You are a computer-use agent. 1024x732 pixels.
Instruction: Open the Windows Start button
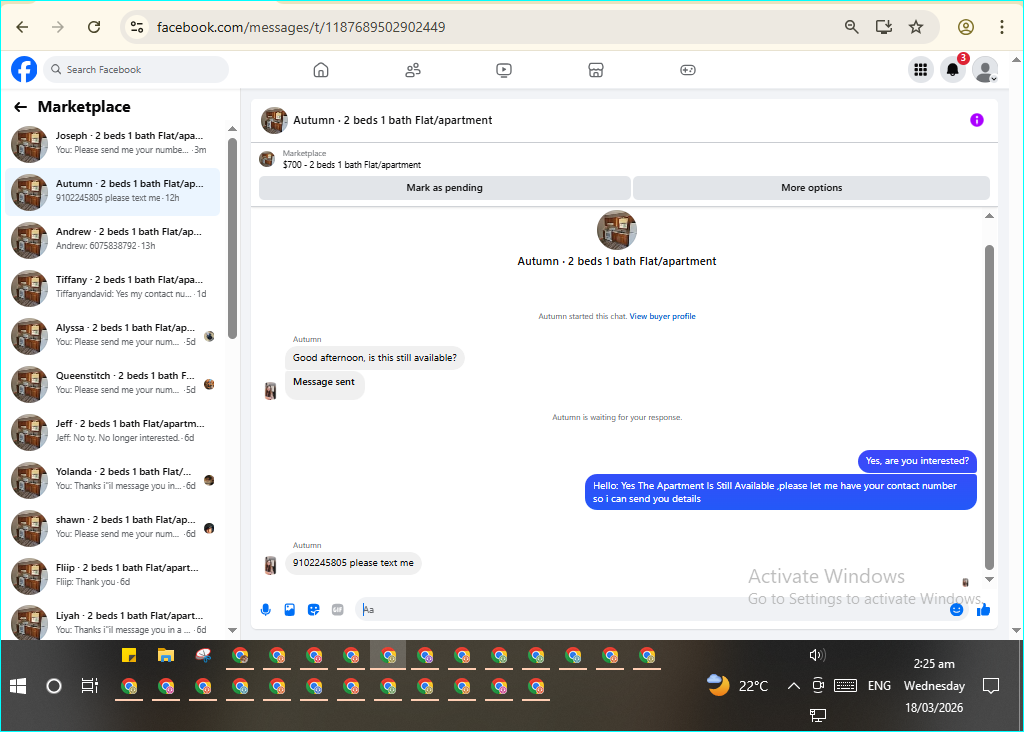coord(18,686)
